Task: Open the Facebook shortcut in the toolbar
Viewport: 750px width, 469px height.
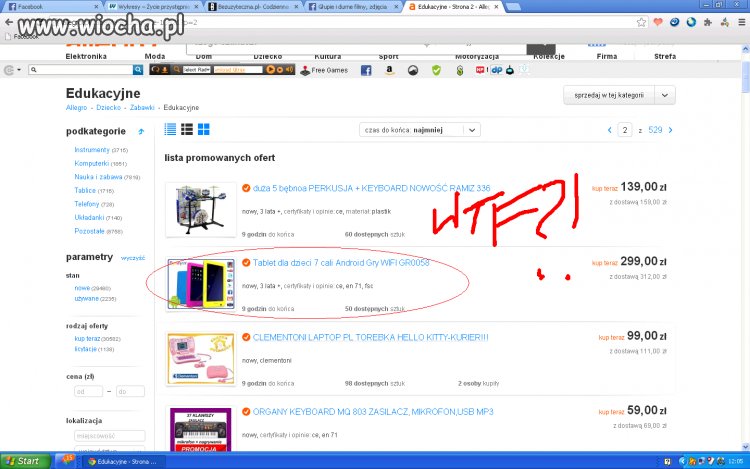Action: point(366,70)
